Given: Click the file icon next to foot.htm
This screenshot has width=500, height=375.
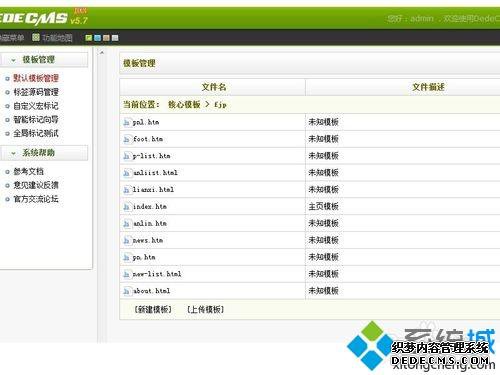Looking at the screenshot, I should [x=126, y=139].
